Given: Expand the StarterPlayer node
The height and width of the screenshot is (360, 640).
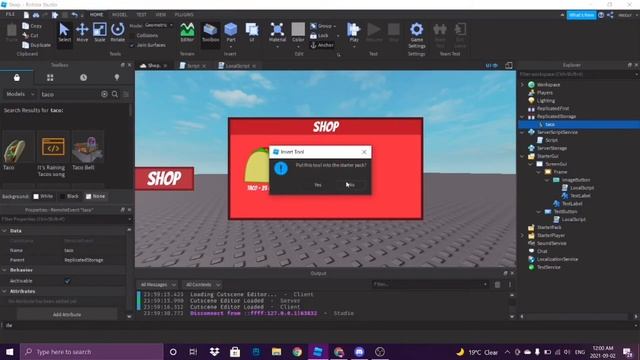Looking at the screenshot, I should [x=522, y=236].
